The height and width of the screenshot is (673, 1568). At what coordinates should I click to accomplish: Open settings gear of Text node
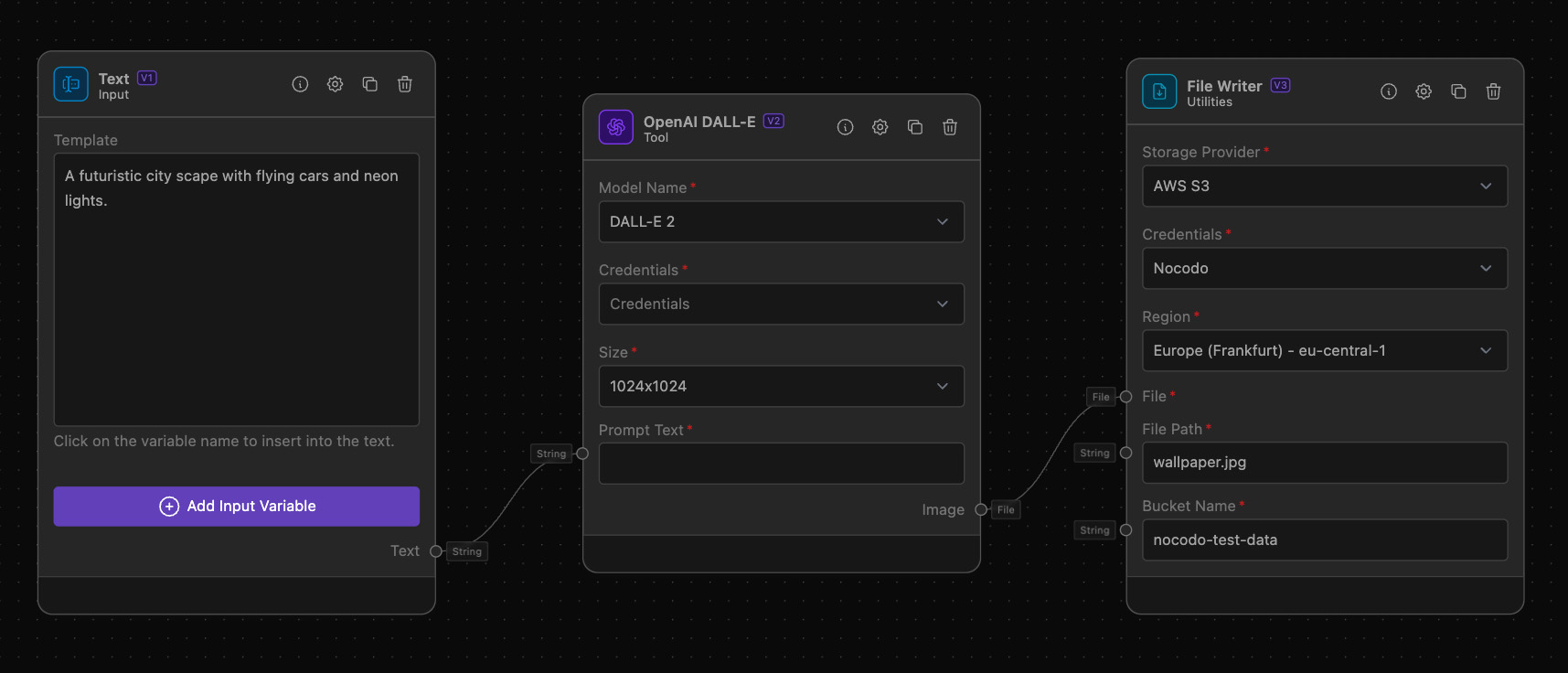pos(336,84)
